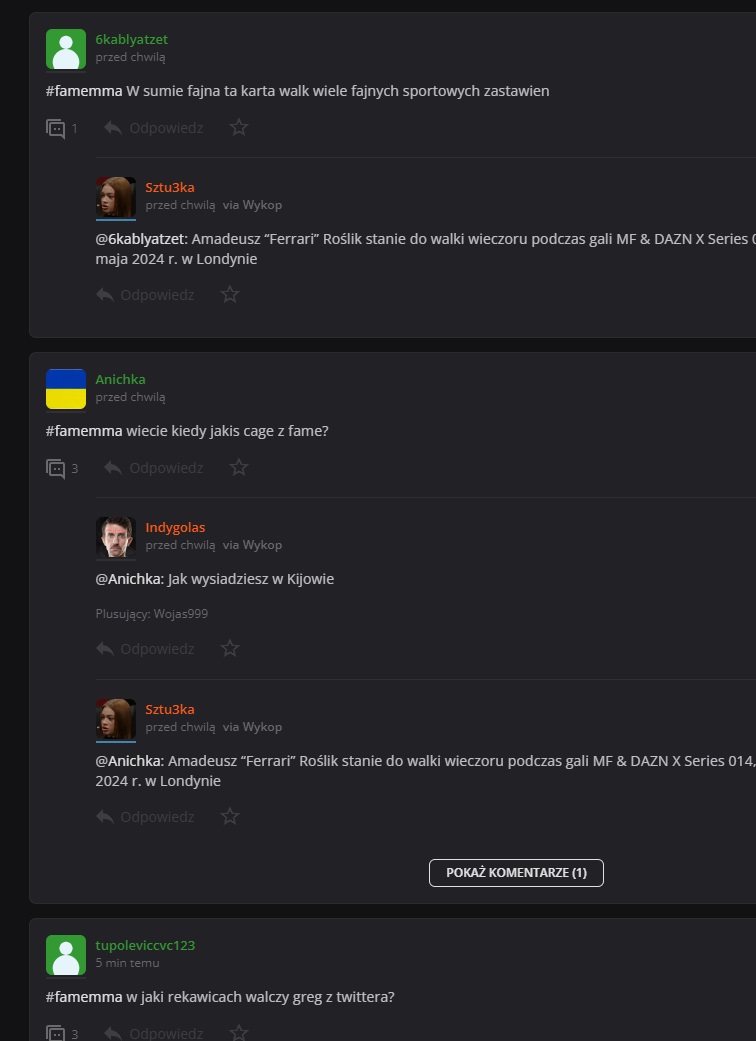Star 6kablyatzet's post about the fight card
756x1041 pixels.
(x=239, y=128)
